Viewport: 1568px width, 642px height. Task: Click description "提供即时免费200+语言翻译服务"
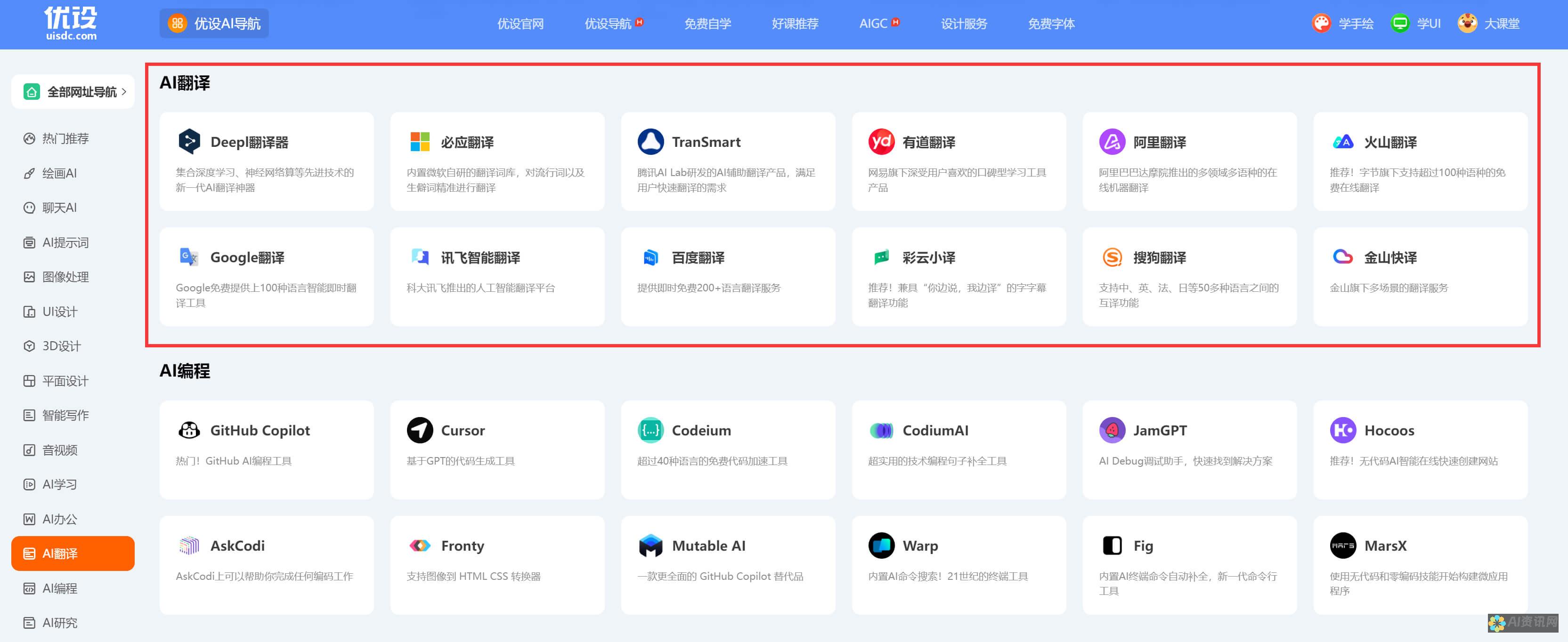click(708, 288)
